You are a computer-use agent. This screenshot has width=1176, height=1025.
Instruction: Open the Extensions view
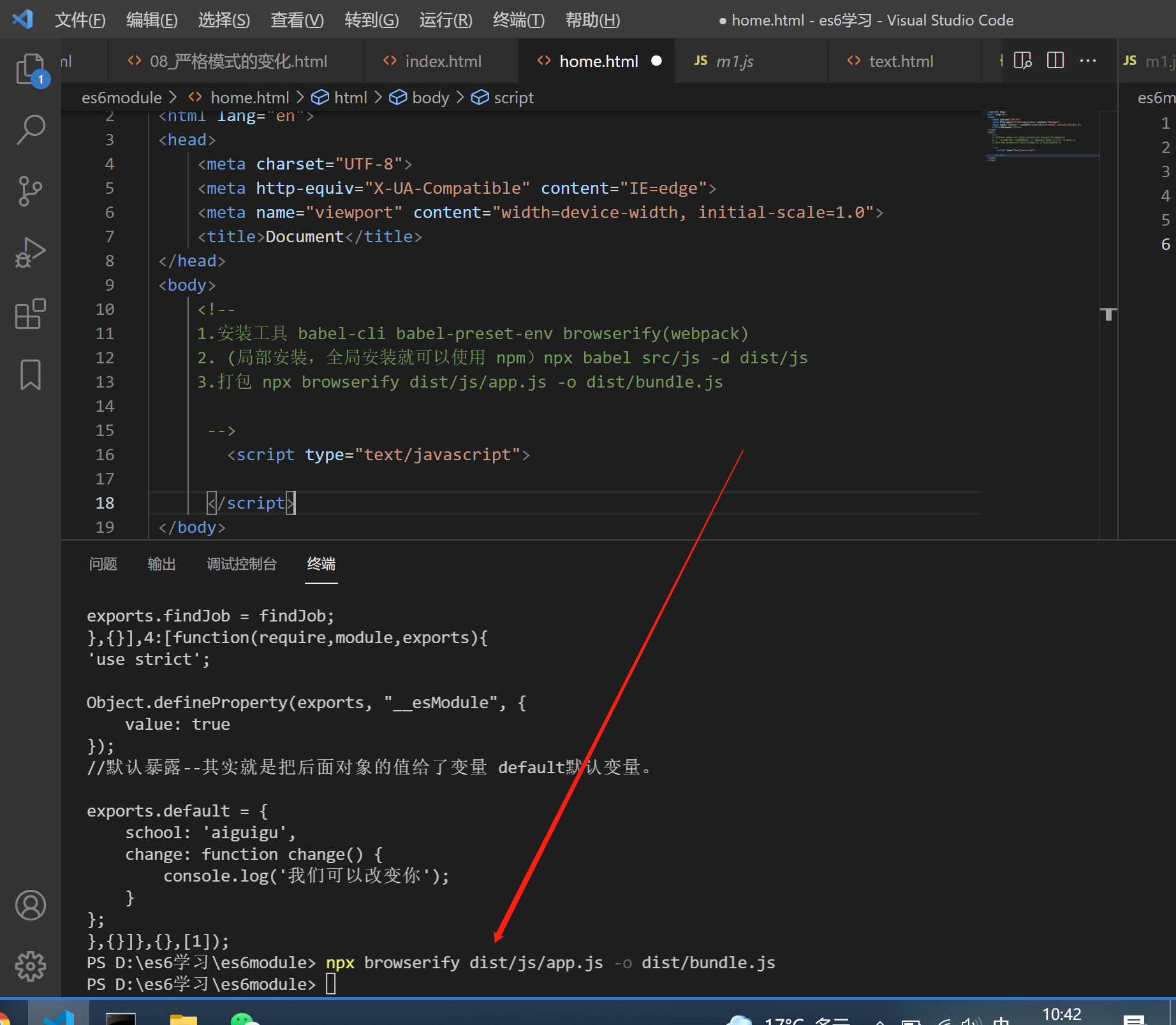coord(30,314)
